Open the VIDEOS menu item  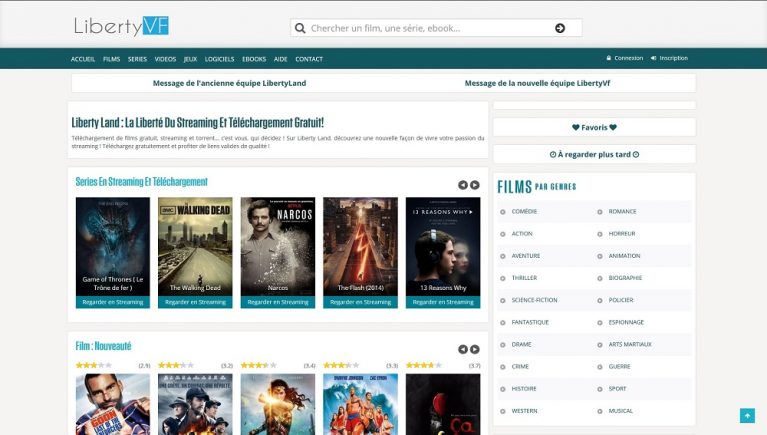point(165,59)
